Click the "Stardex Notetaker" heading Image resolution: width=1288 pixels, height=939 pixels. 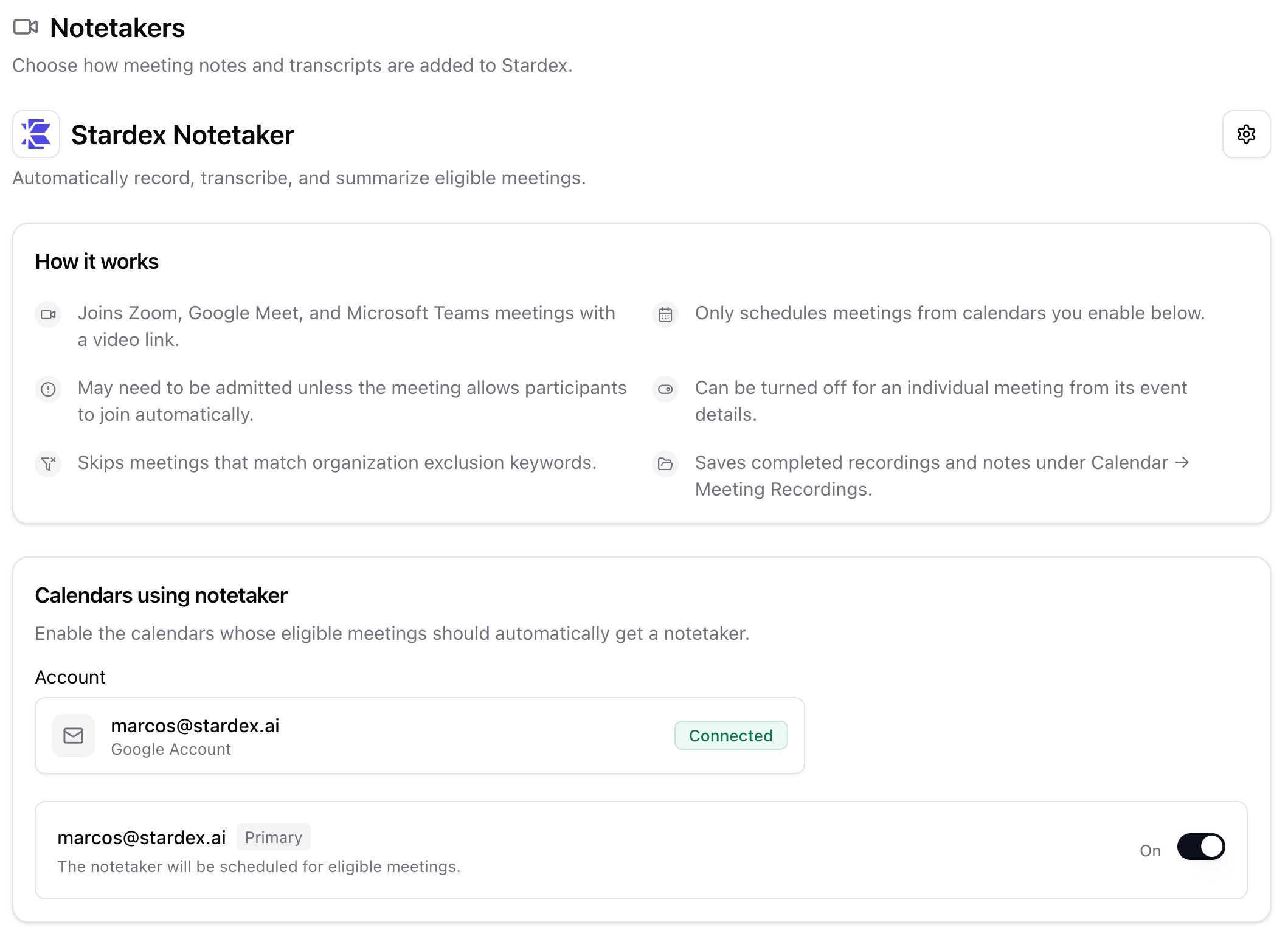coord(182,135)
